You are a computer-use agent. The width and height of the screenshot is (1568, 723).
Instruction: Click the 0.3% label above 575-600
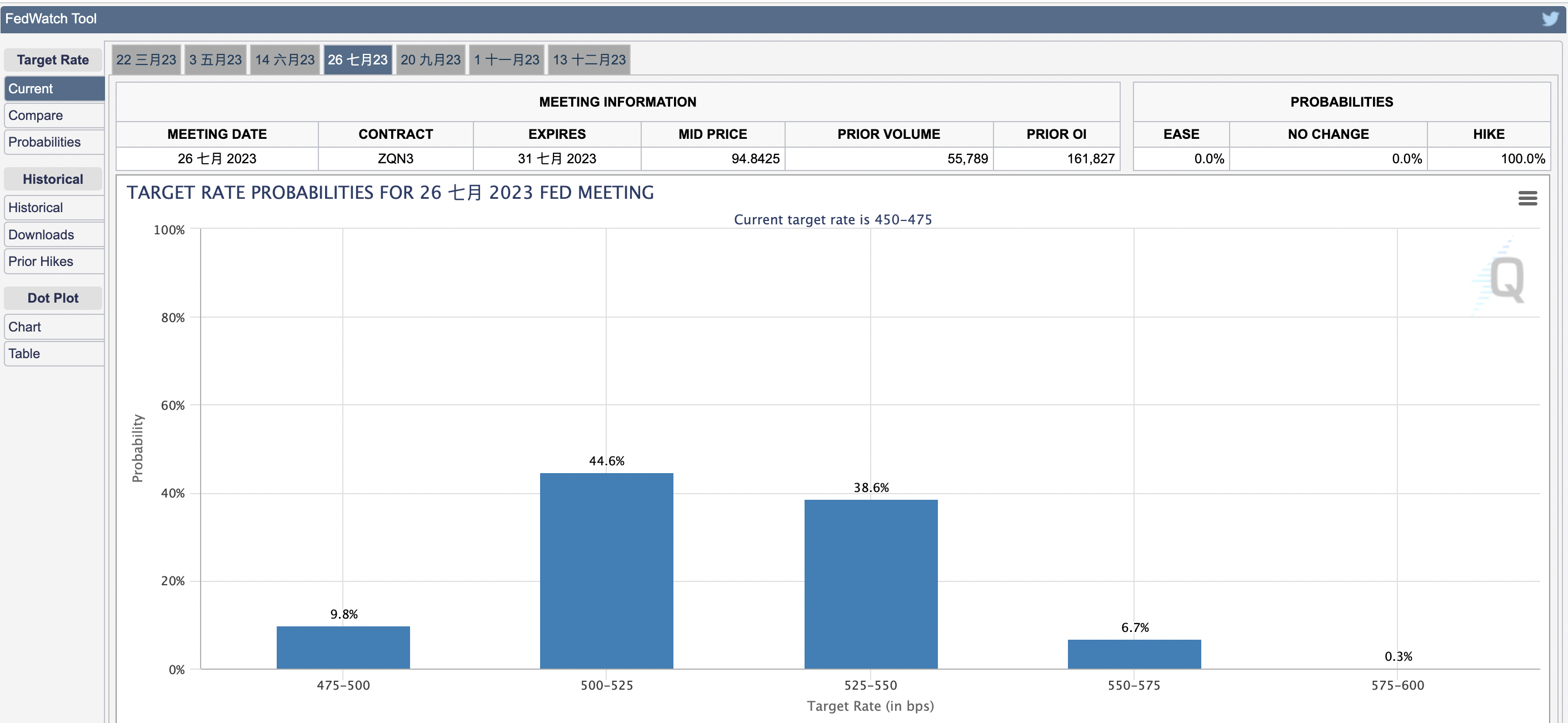tap(1398, 656)
